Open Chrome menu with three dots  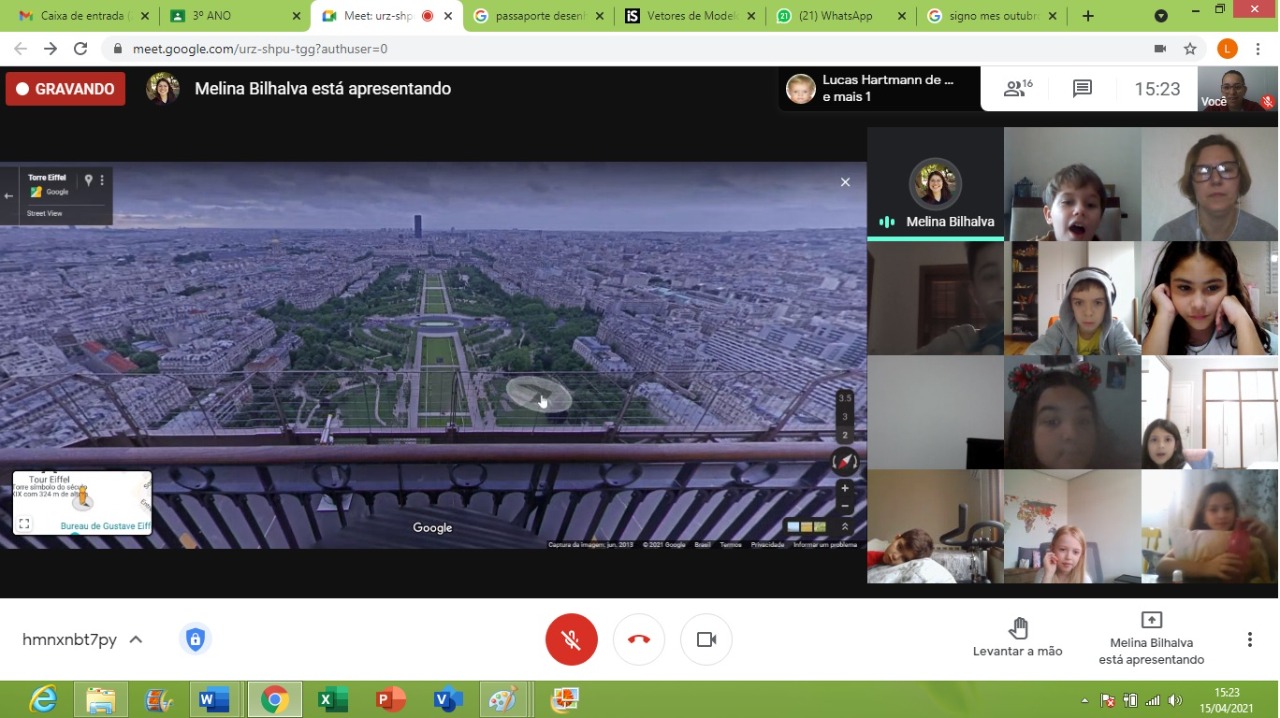(1258, 49)
